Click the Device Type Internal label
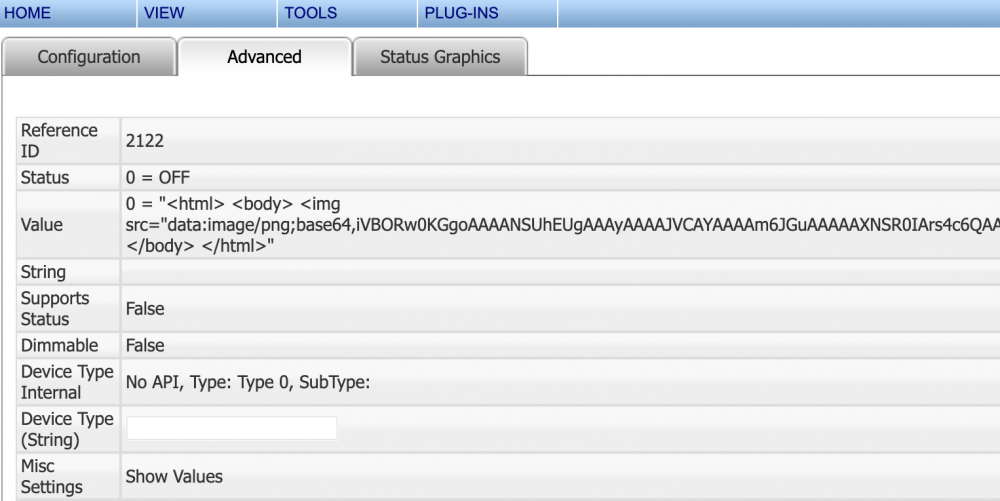1000x501 pixels. click(67, 382)
